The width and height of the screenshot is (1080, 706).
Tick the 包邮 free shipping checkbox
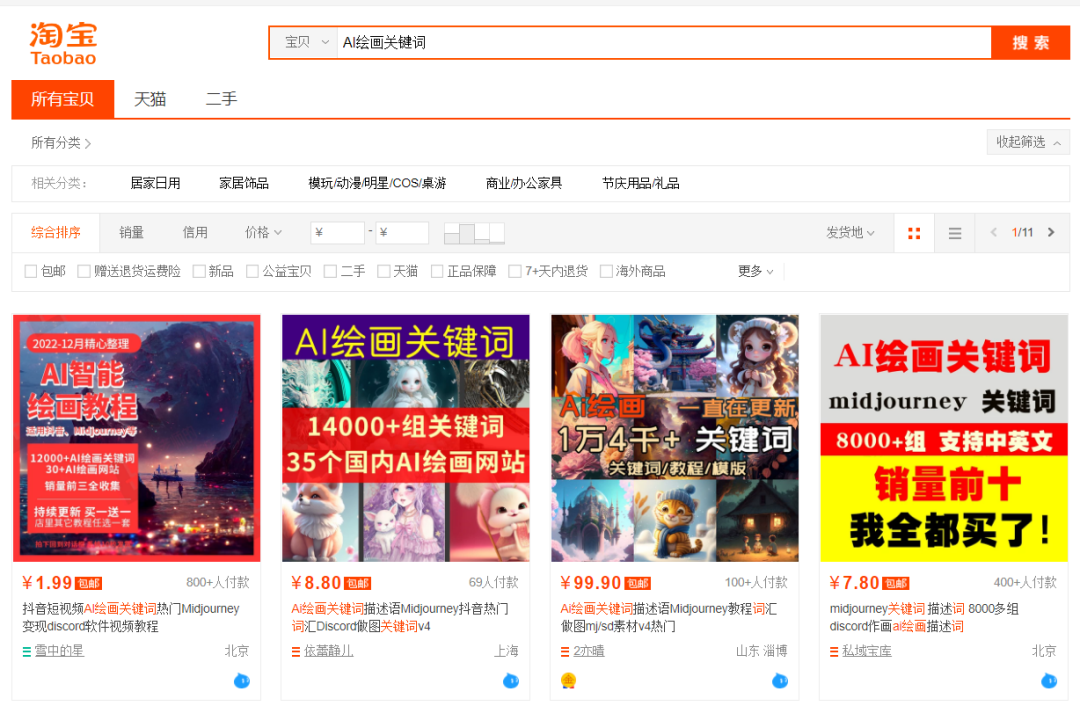[x=30, y=271]
